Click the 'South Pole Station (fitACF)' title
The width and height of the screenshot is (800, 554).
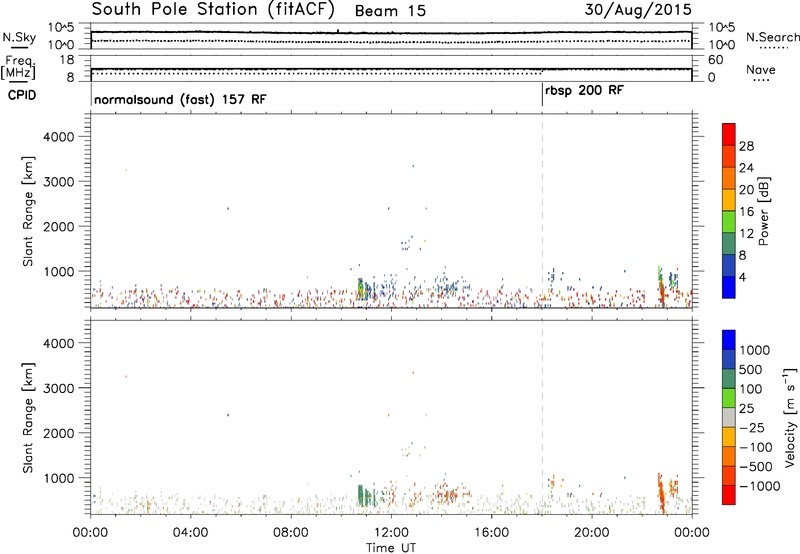point(213,9)
